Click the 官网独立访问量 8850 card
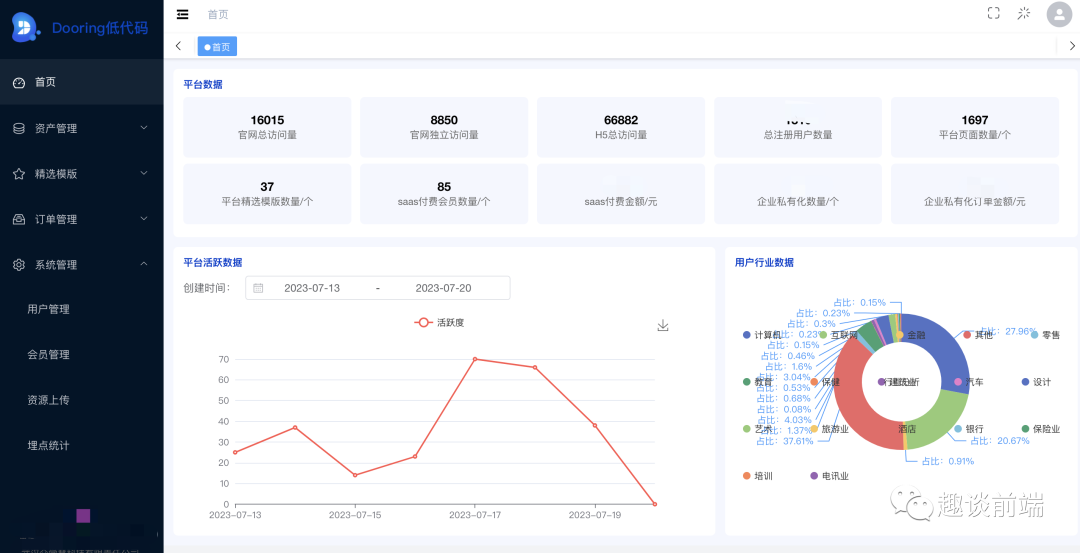The image size is (1080, 553). coord(444,127)
